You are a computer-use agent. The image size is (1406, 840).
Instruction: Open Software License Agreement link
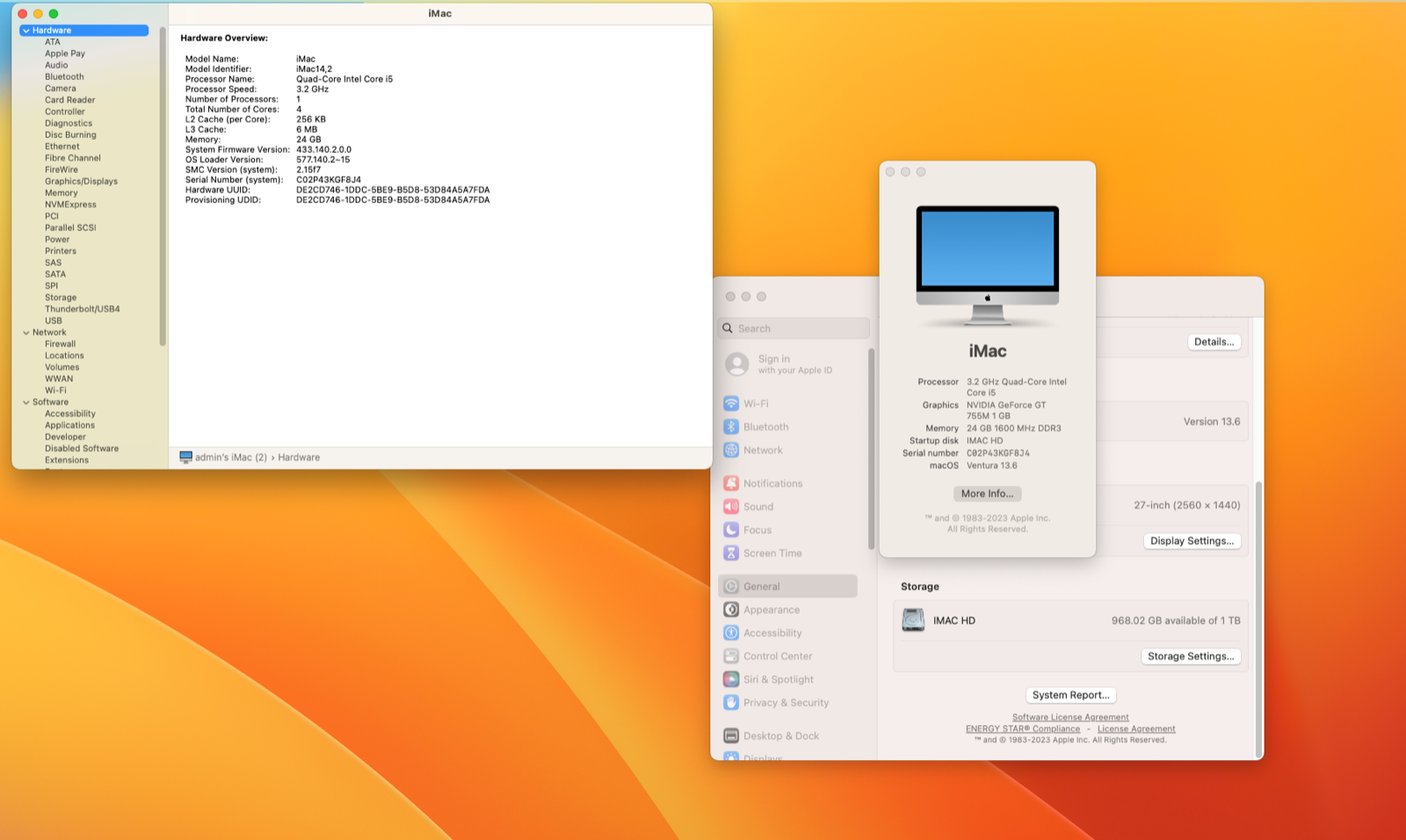[x=1070, y=718]
